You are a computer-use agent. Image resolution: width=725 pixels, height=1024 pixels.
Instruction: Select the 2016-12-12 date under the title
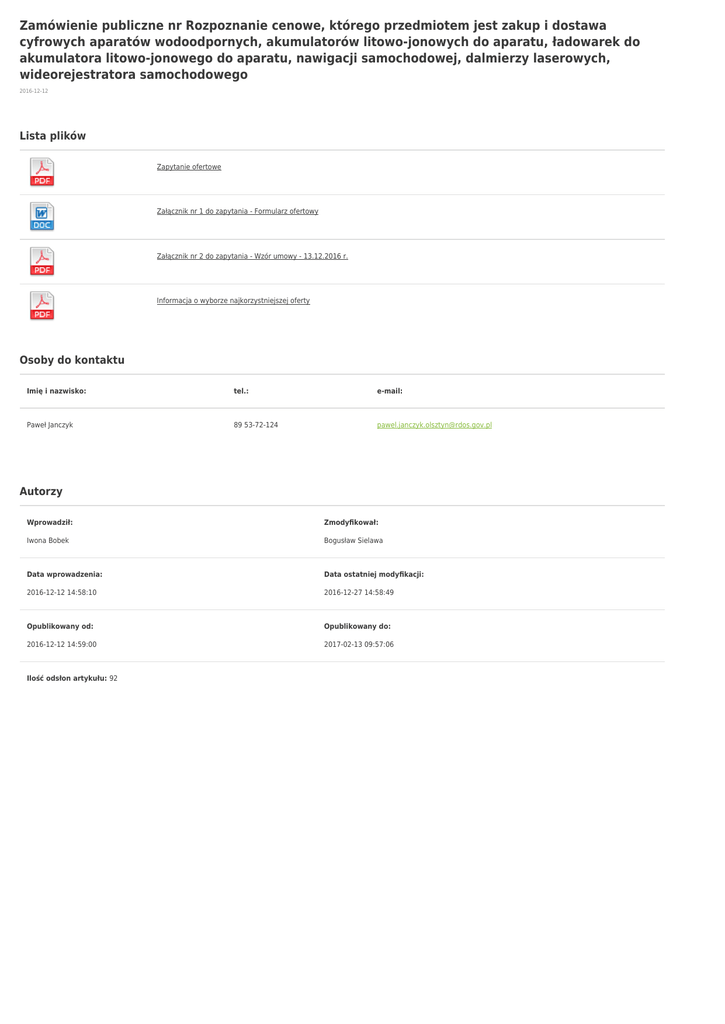34,91
